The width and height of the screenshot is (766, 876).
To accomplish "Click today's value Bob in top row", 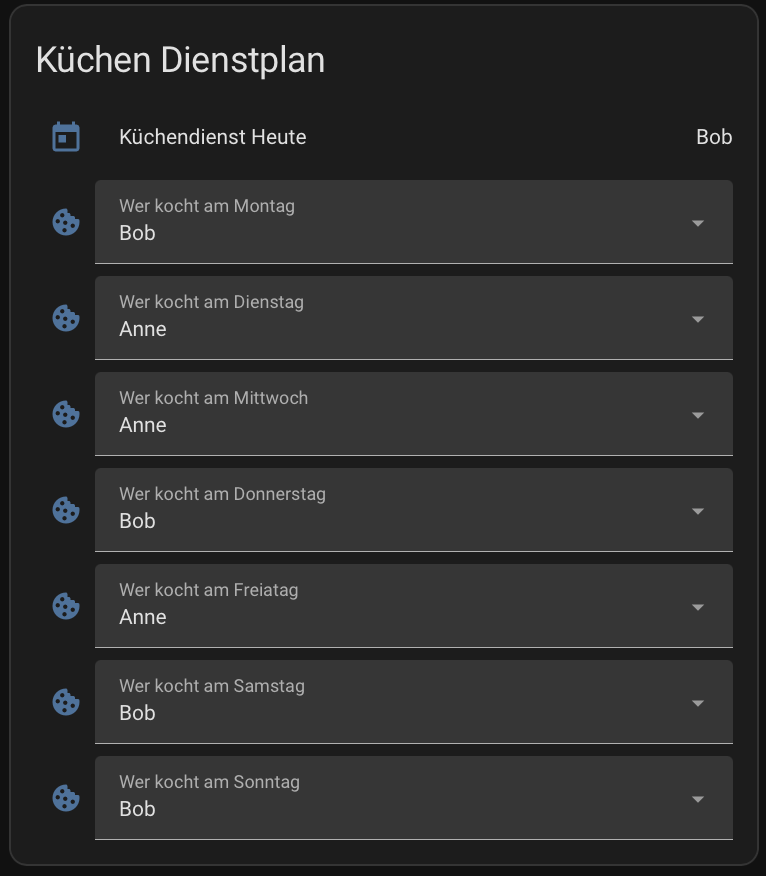I will [714, 137].
